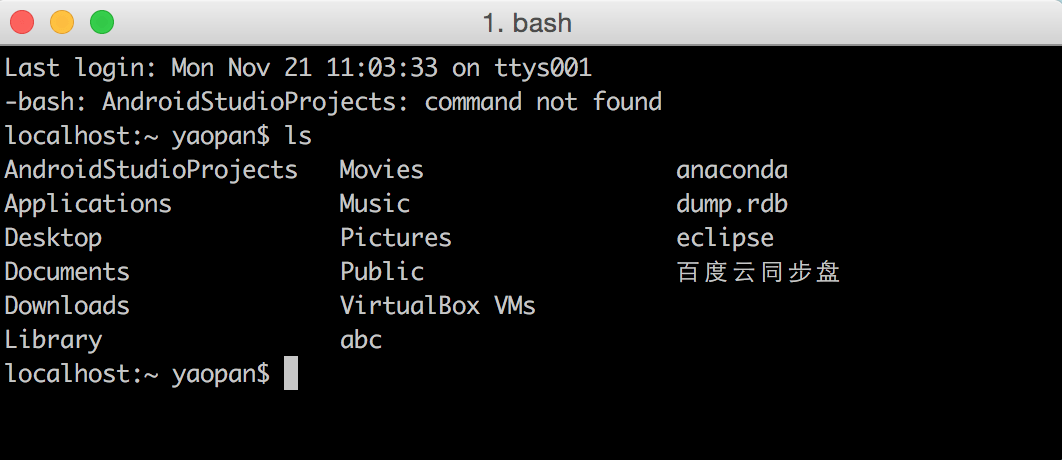Click the block cursor at the prompt
Screen dimensions: 1062x460
pyautogui.click(x=291, y=374)
